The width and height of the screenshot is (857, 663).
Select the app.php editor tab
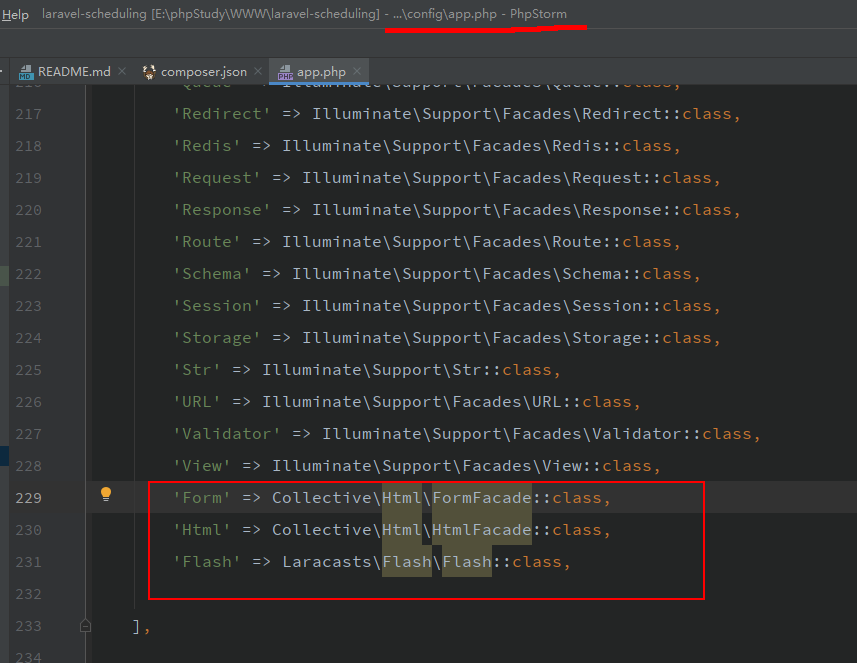(x=320, y=72)
